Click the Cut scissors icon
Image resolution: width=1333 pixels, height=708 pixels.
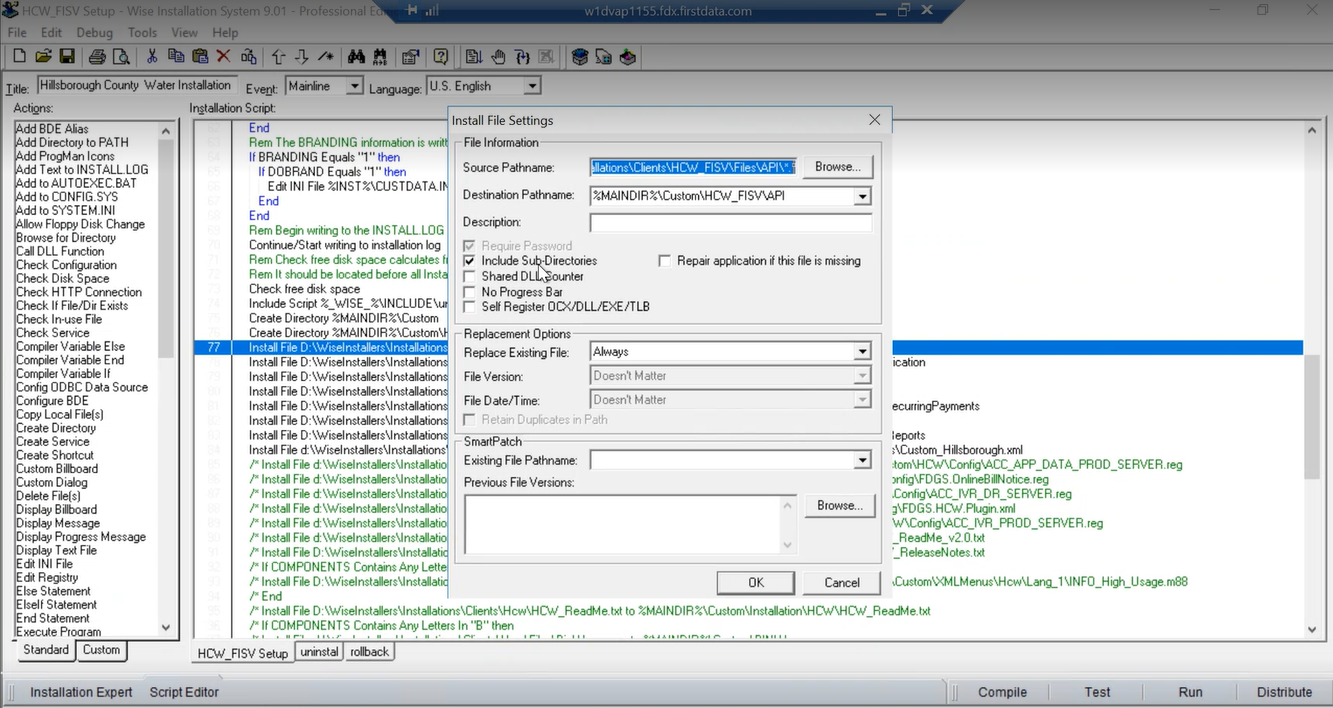pos(152,57)
